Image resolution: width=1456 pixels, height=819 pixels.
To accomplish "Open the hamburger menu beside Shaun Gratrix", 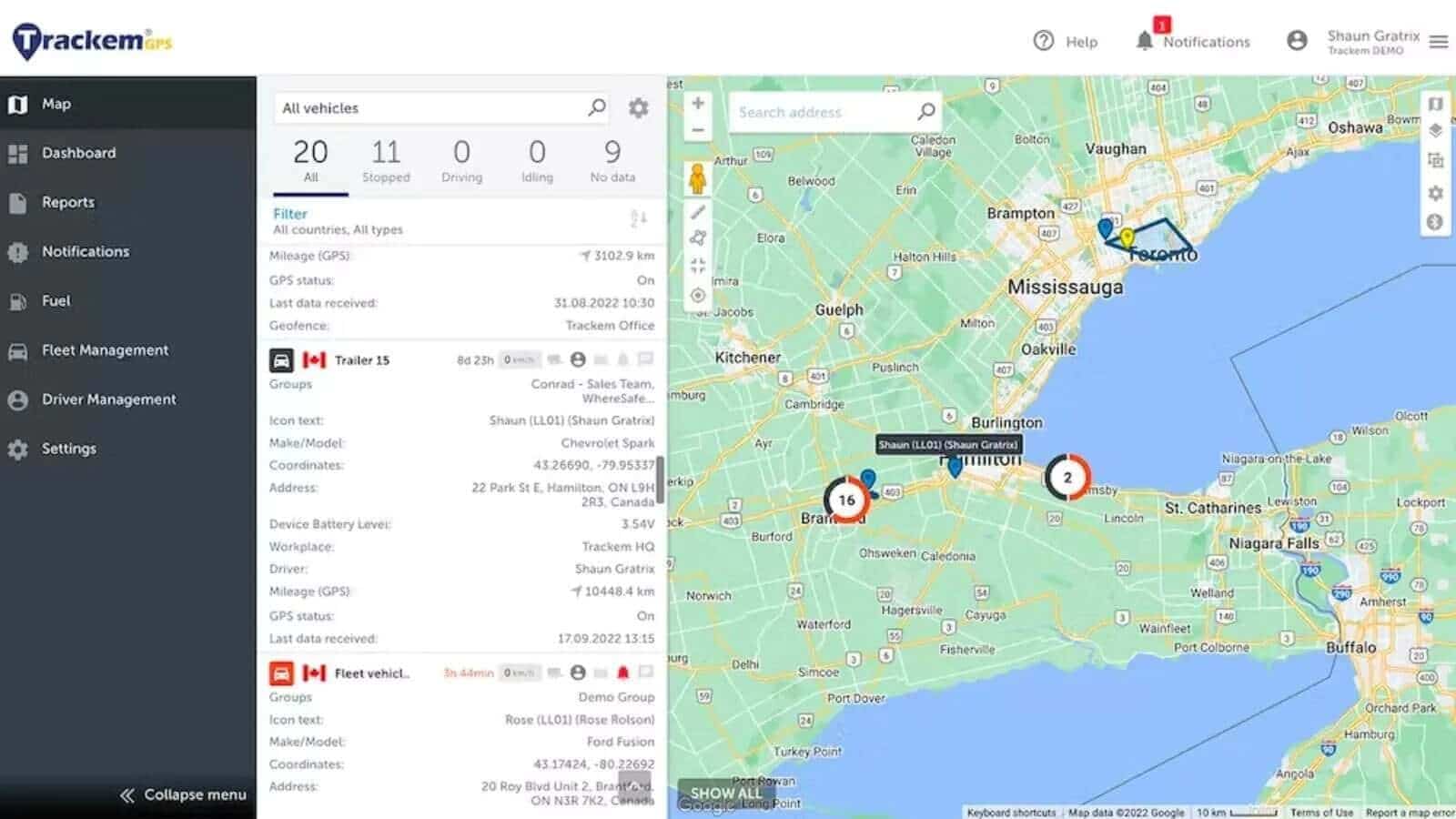I will click(1439, 42).
